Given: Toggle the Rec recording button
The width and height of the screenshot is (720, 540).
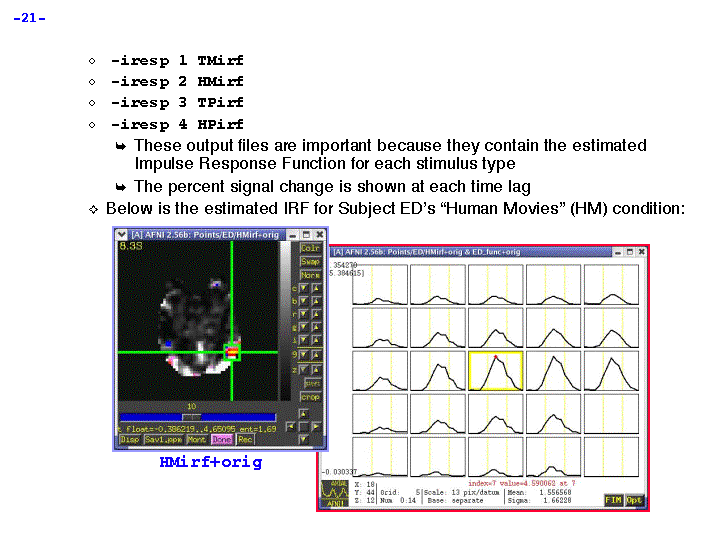Looking at the screenshot, I should click(x=245, y=439).
